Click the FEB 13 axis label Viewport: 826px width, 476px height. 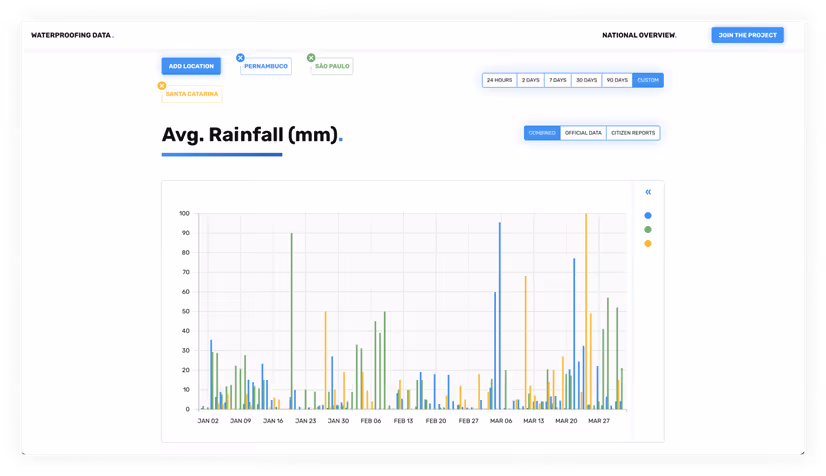click(x=404, y=421)
